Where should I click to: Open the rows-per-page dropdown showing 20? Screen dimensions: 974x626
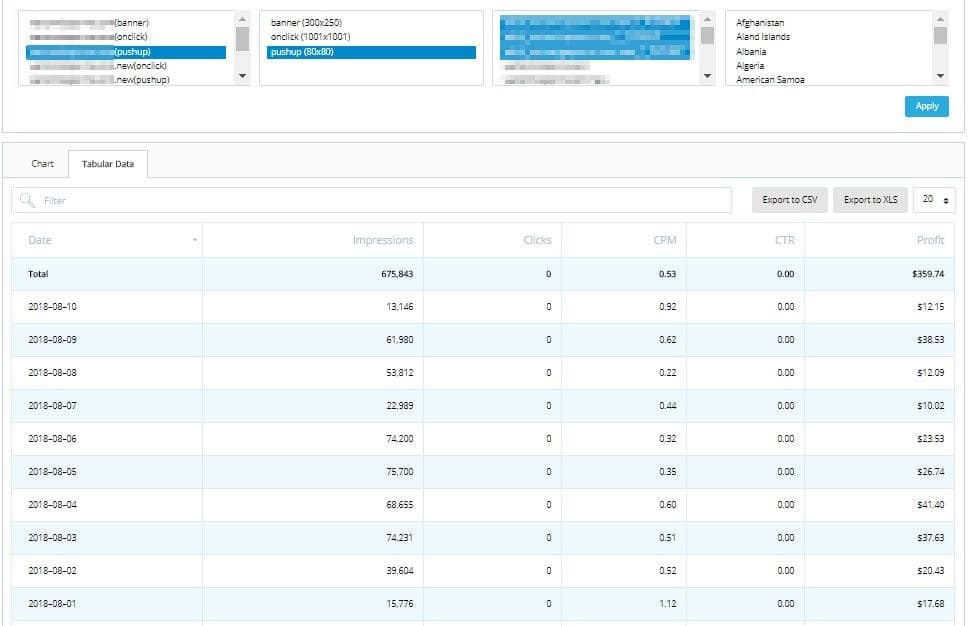coord(934,200)
